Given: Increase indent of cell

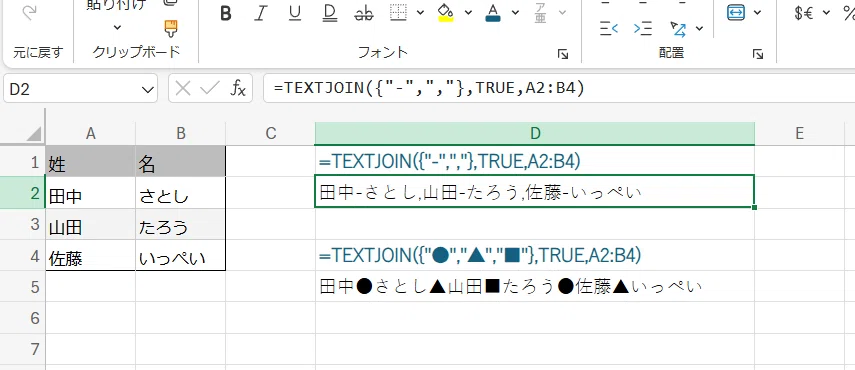Looking at the screenshot, I should 643,28.
